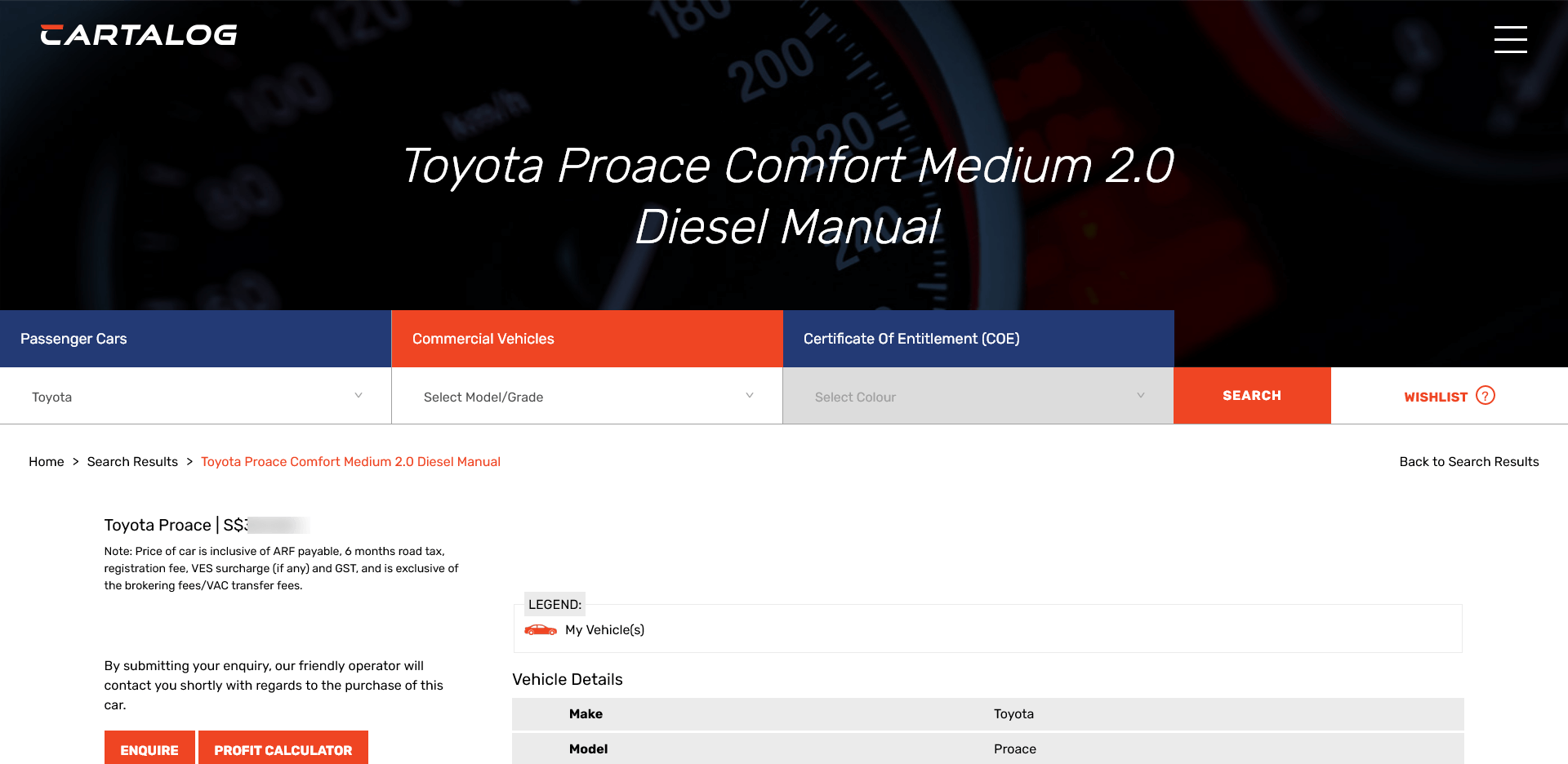The width and height of the screenshot is (1568, 764).
Task: Open the Select Colour dropdown
Action: (978, 397)
